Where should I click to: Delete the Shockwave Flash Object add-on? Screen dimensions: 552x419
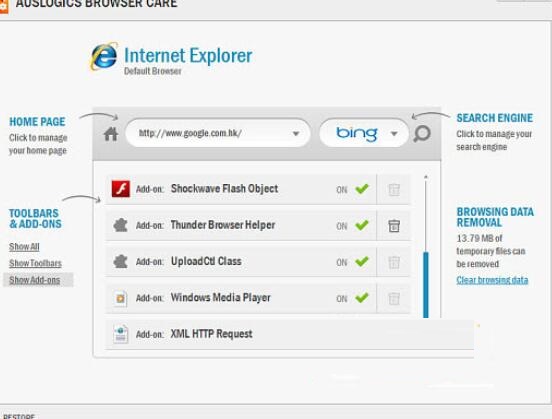pos(394,190)
